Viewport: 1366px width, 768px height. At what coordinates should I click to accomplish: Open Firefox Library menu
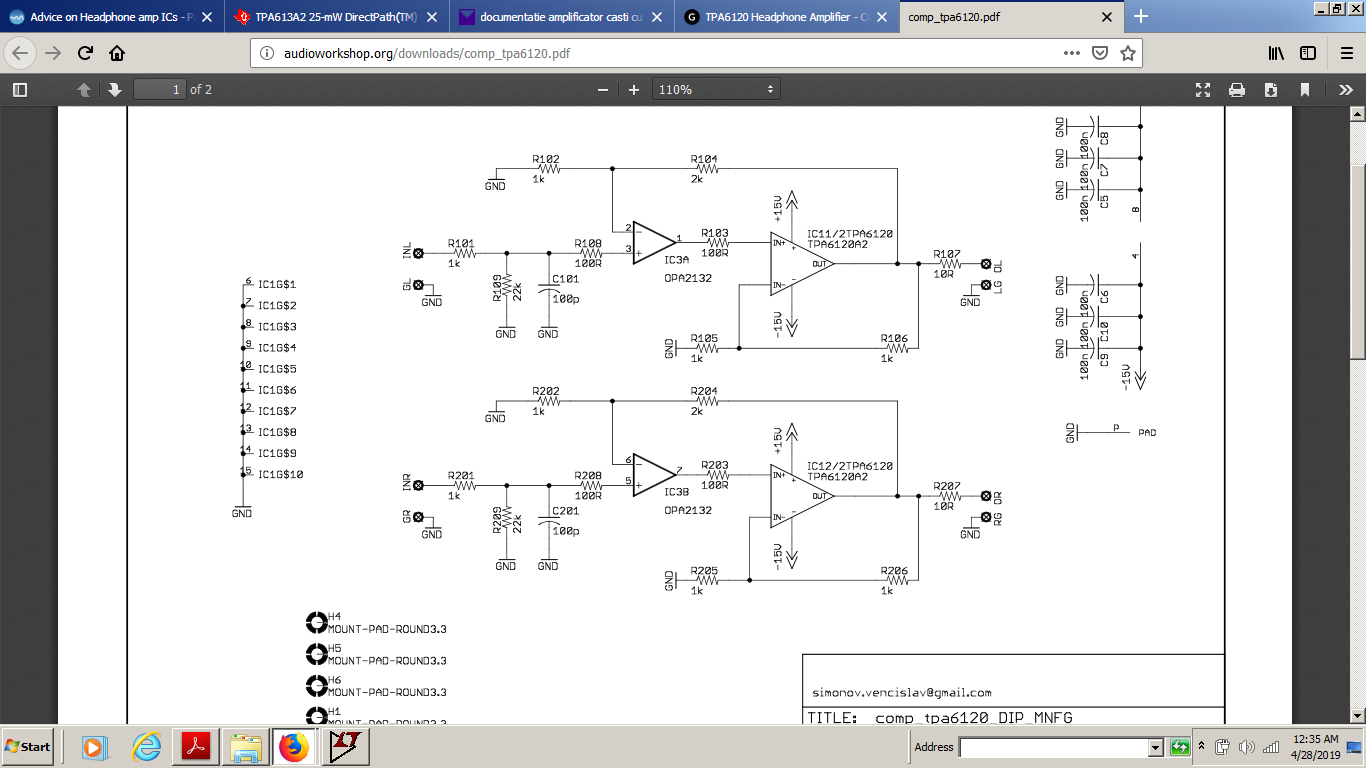pyautogui.click(x=1276, y=53)
